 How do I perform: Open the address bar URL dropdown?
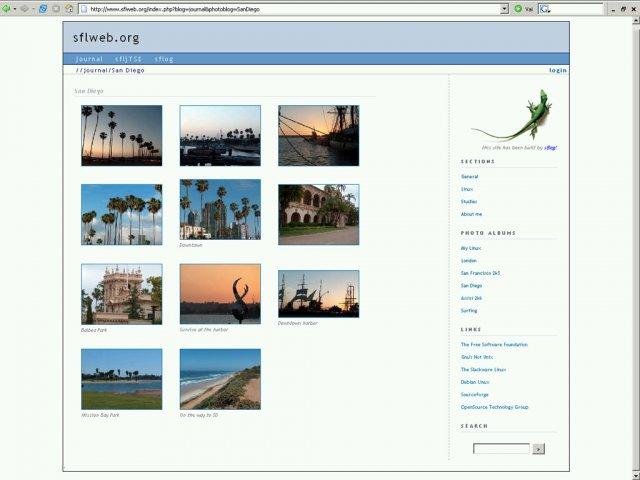(504, 9)
